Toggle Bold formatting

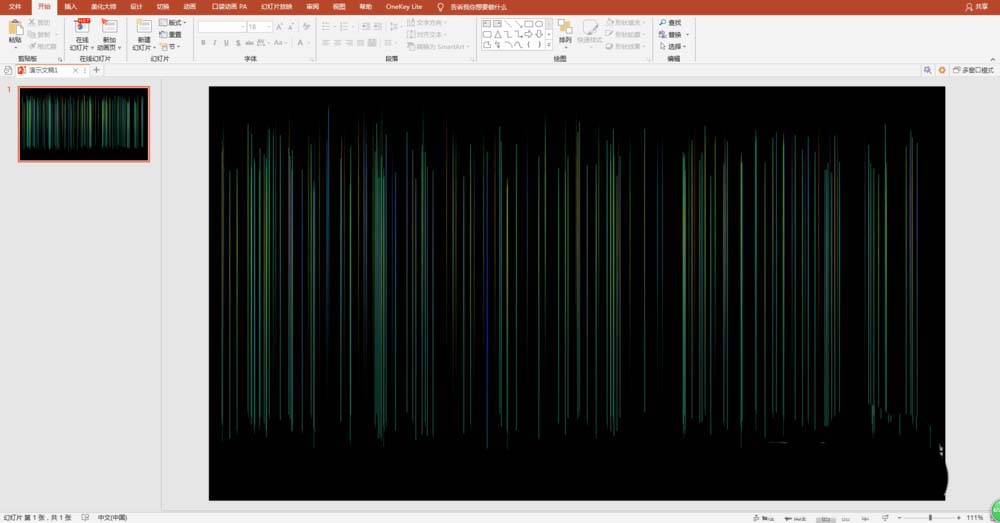(x=203, y=43)
